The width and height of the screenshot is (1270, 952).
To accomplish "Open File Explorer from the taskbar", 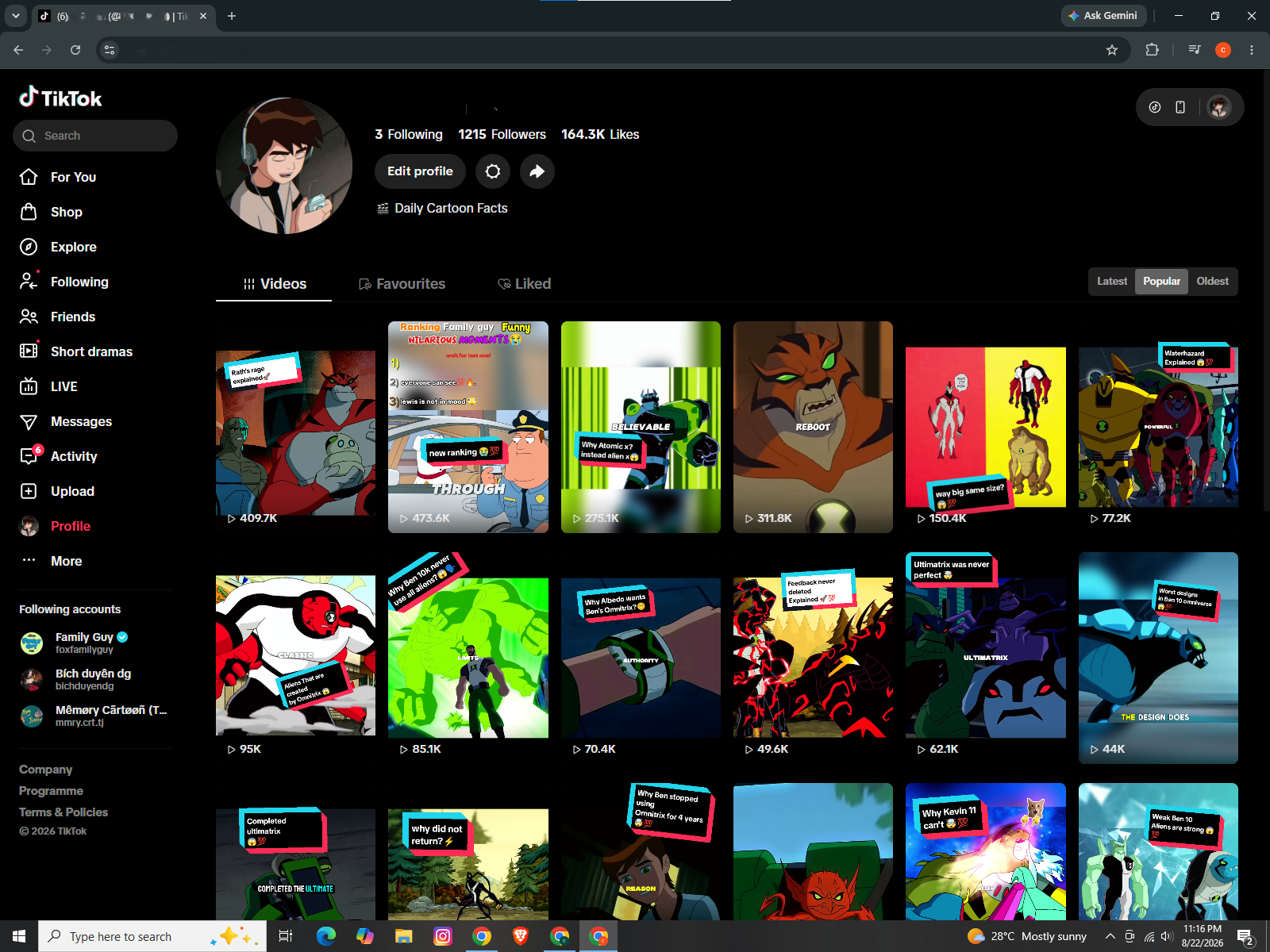I will (404, 936).
